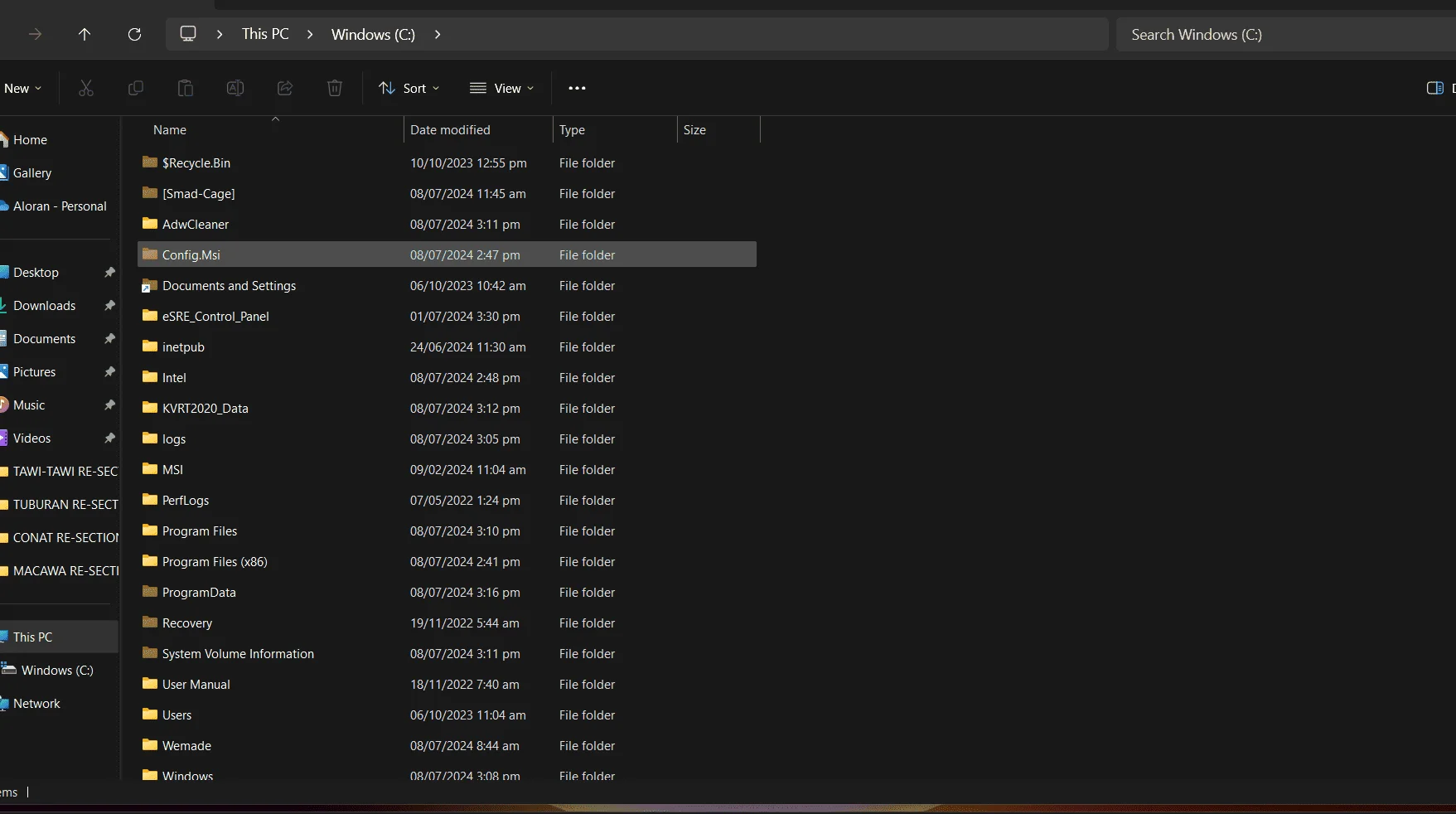The image size is (1456, 814).
Task: Click the Delete trash icon
Action: click(x=335, y=88)
